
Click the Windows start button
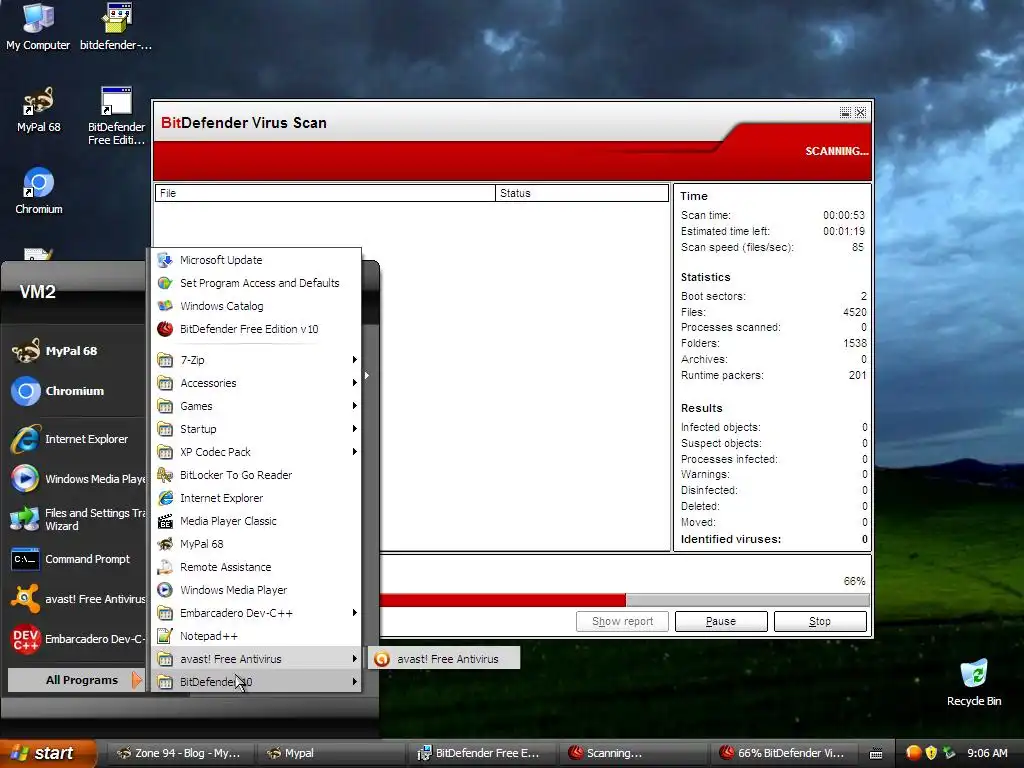47,753
